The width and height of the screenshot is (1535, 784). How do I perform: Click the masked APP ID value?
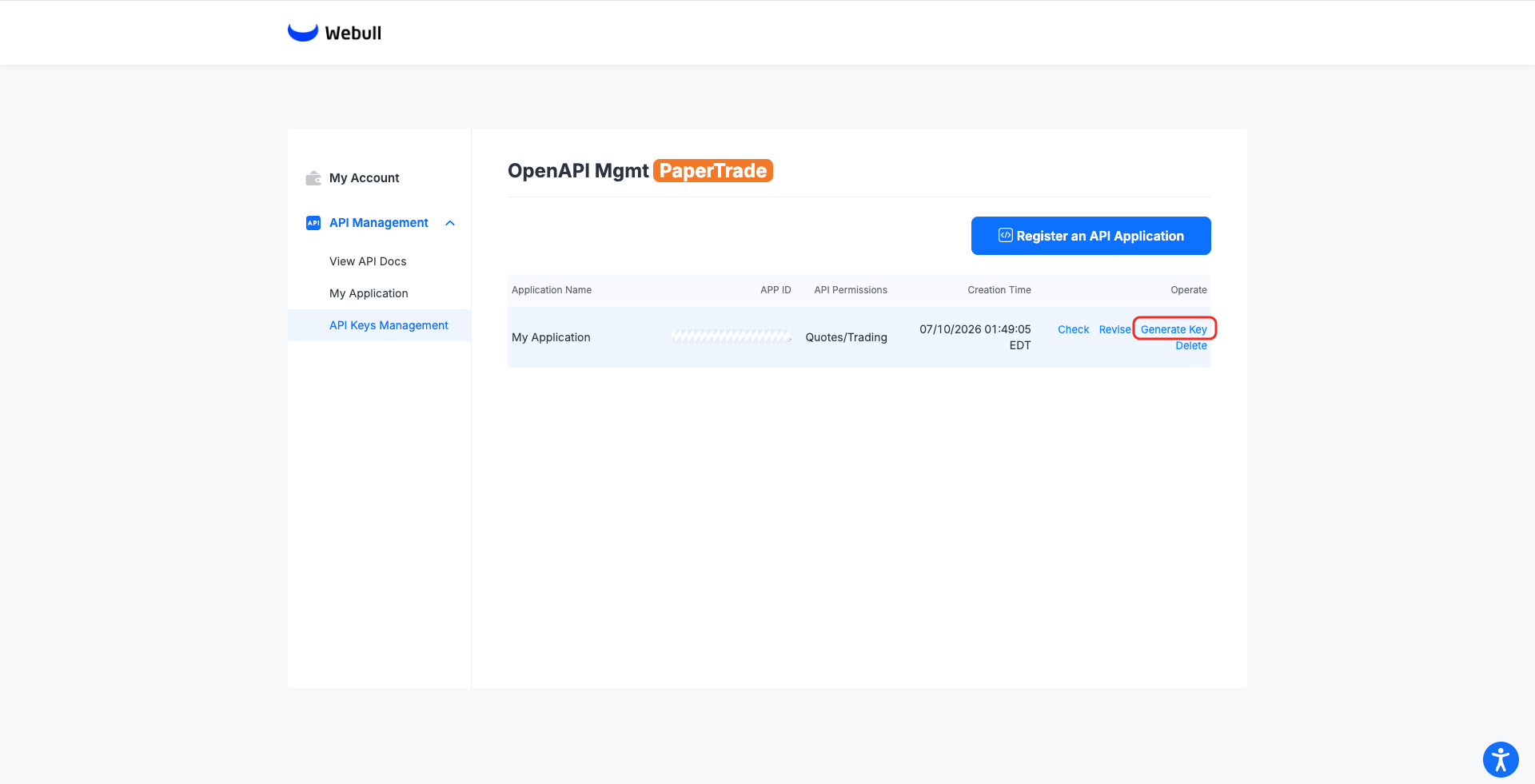point(732,336)
